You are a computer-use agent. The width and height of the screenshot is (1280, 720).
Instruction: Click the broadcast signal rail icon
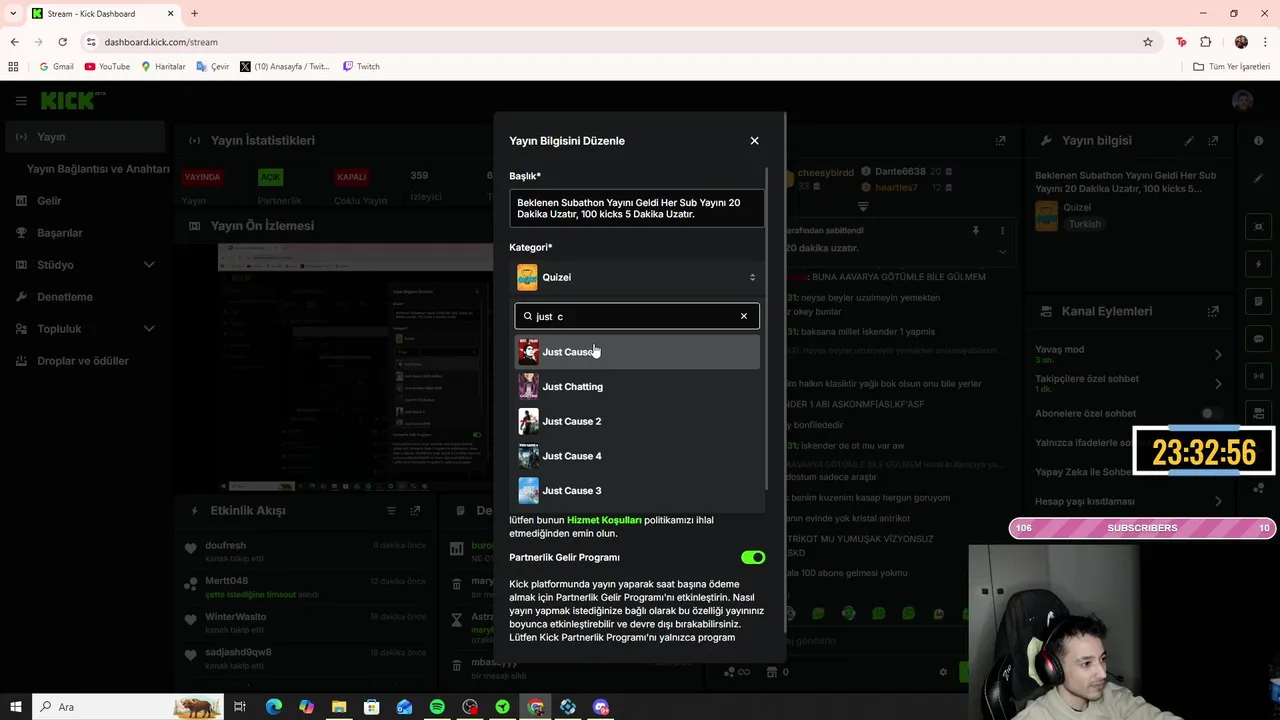(1258, 376)
